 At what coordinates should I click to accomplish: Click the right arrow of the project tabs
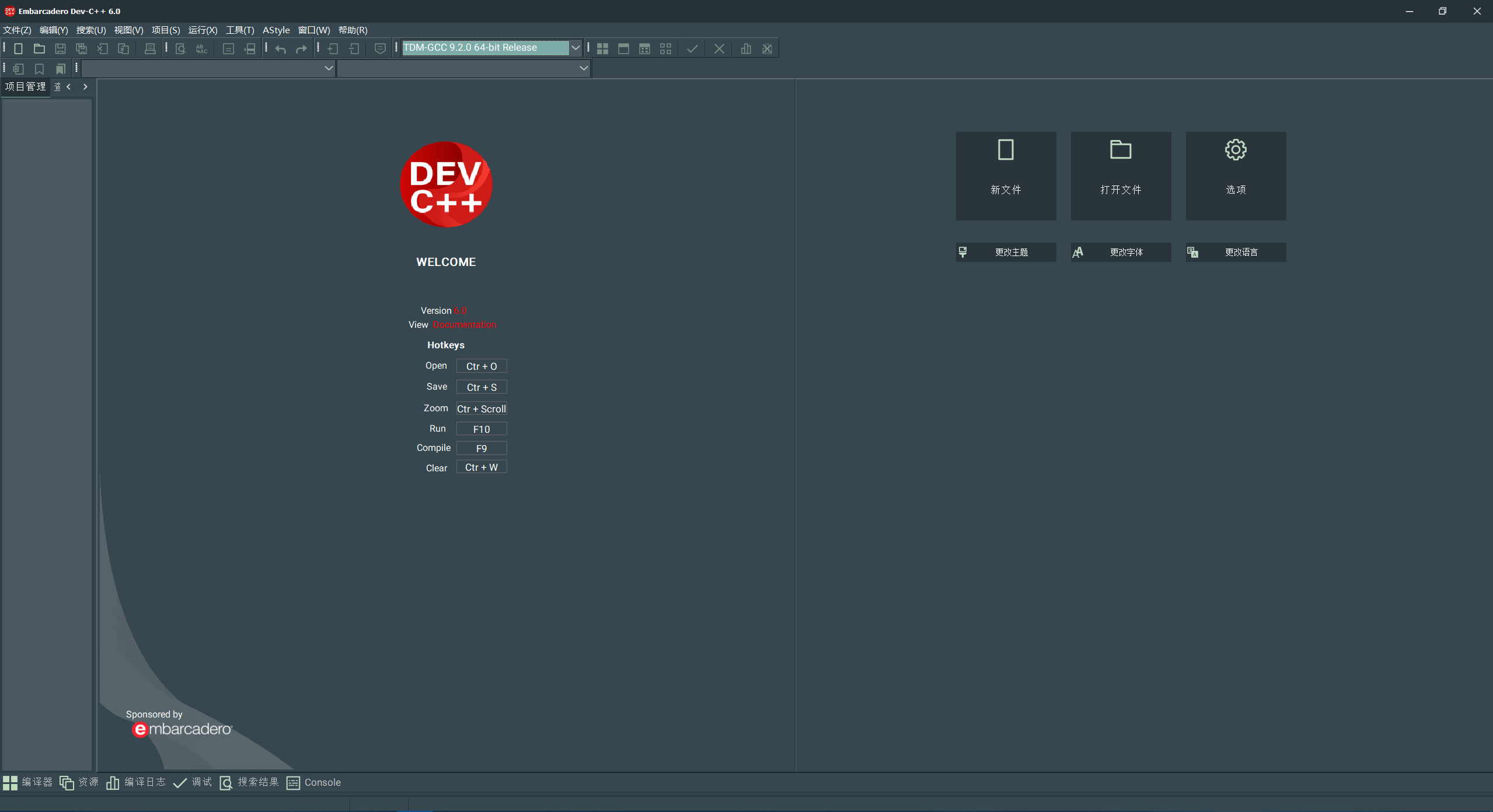pyautogui.click(x=85, y=87)
